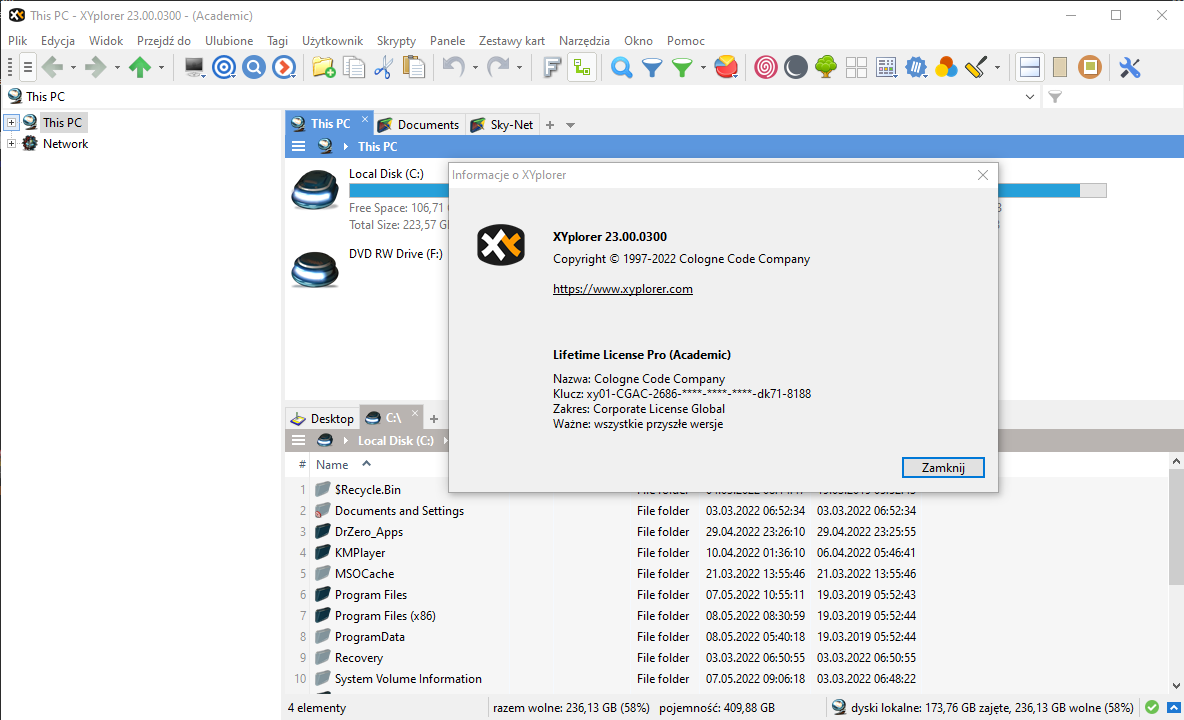Toggle the navigation tree icon in toolbar
1184x720 pixels.
582,68
